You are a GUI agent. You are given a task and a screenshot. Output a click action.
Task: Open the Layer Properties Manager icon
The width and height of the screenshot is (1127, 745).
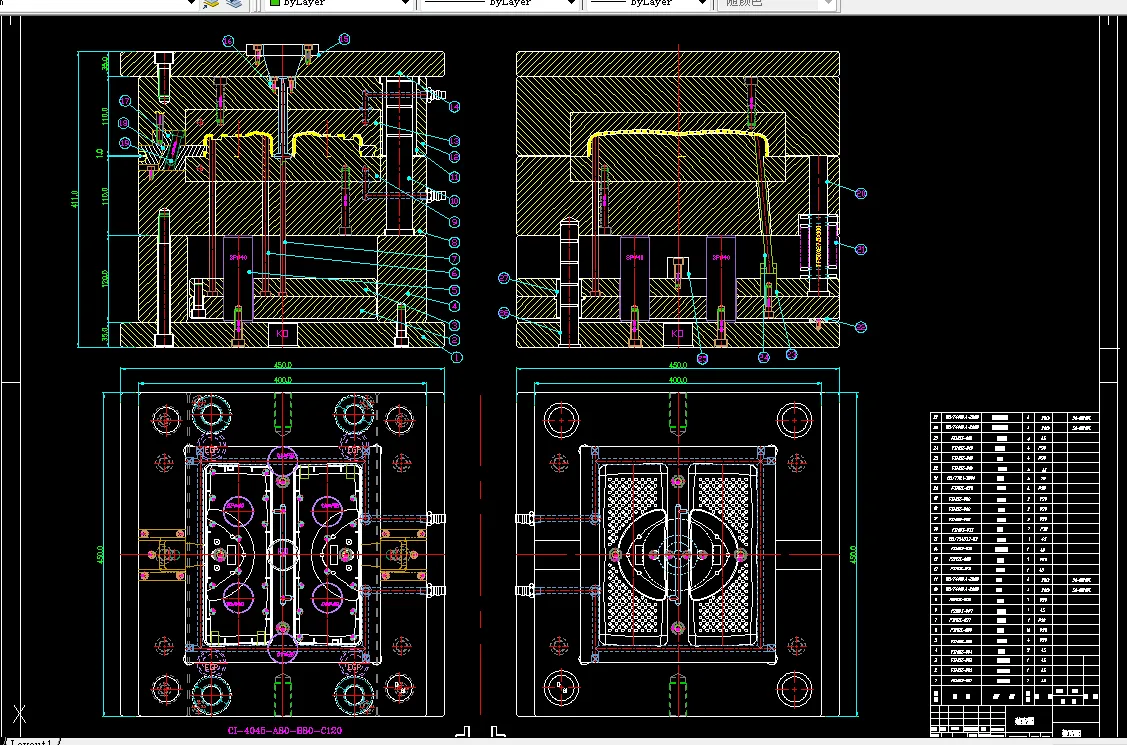click(211, 4)
